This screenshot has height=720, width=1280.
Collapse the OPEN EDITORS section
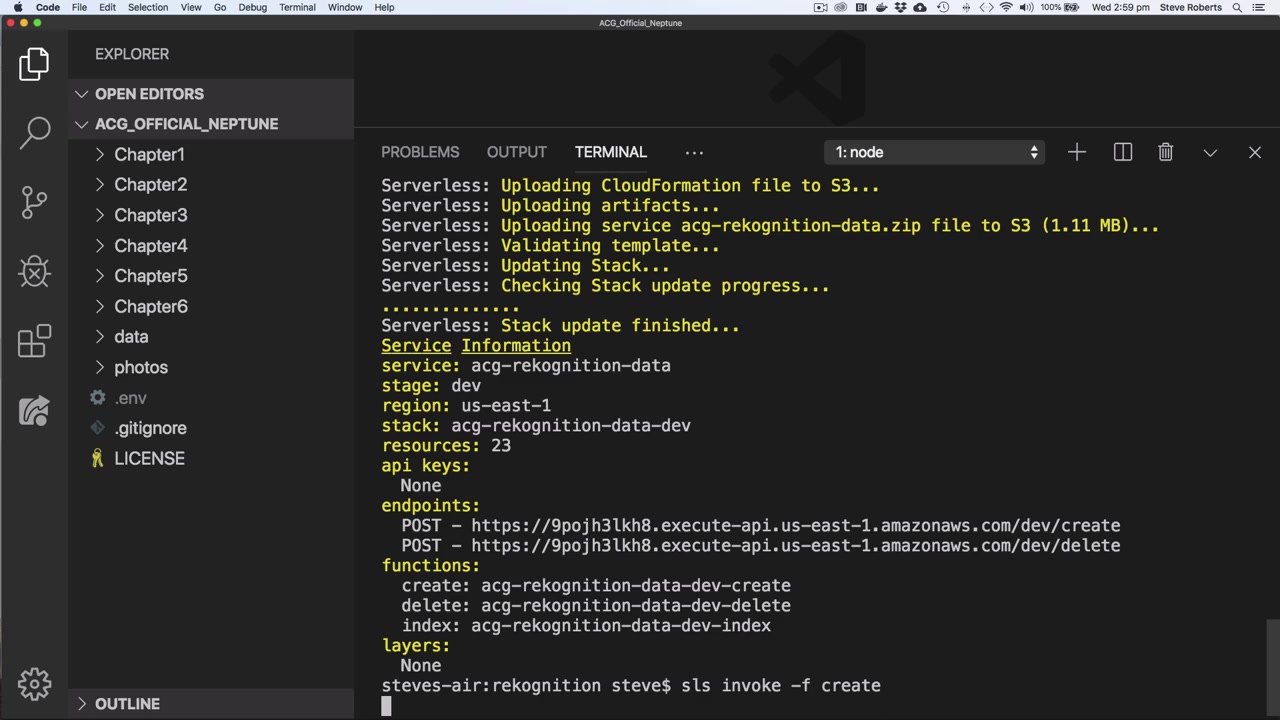(149, 94)
